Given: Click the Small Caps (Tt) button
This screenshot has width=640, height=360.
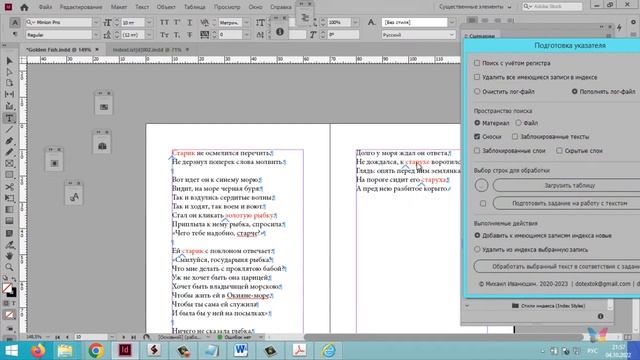Looking at the screenshot, I should [x=164, y=35].
